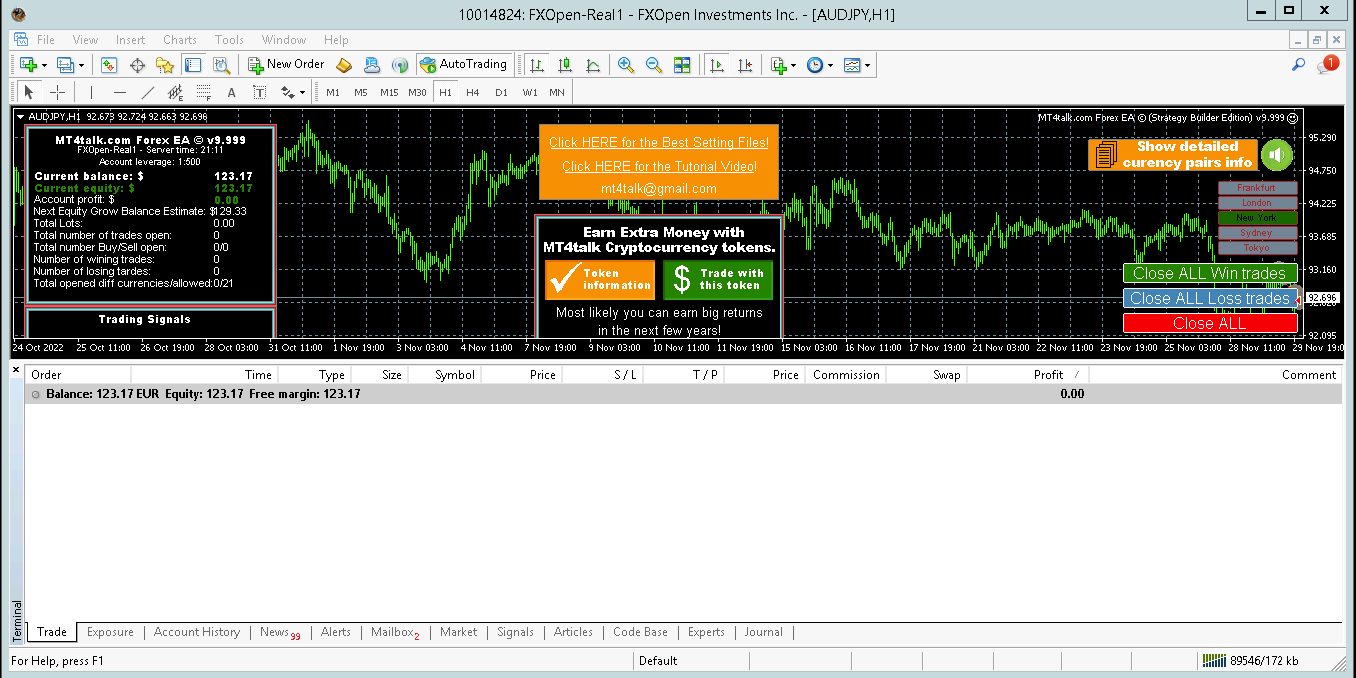The height and width of the screenshot is (678, 1356).
Task: Open the File menu
Action: pos(46,40)
